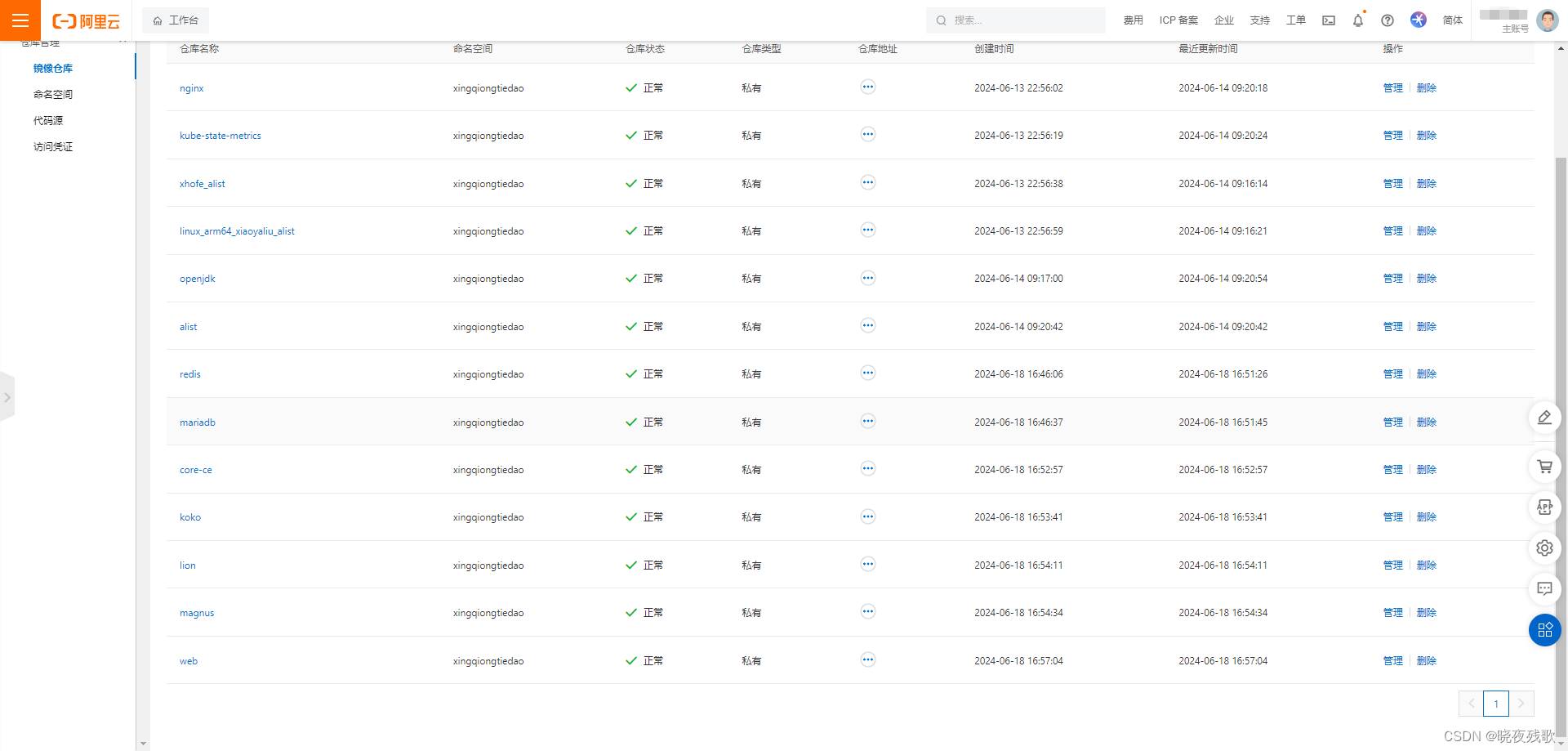Open the openjdk repository link
Image resolution: width=1568 pixels, height=751 pixels.
(198, 279)
